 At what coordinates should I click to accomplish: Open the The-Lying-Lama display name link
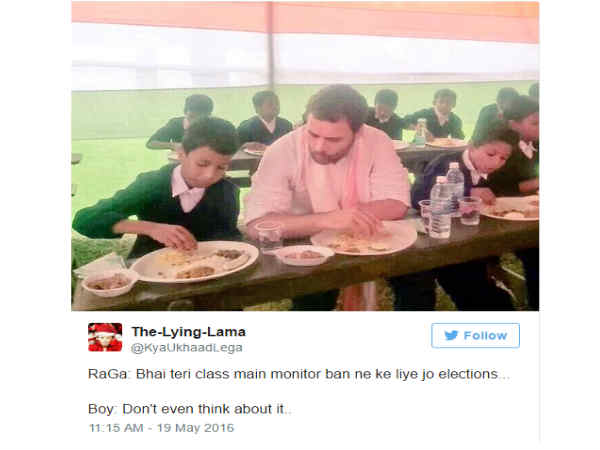coord(189,332)
